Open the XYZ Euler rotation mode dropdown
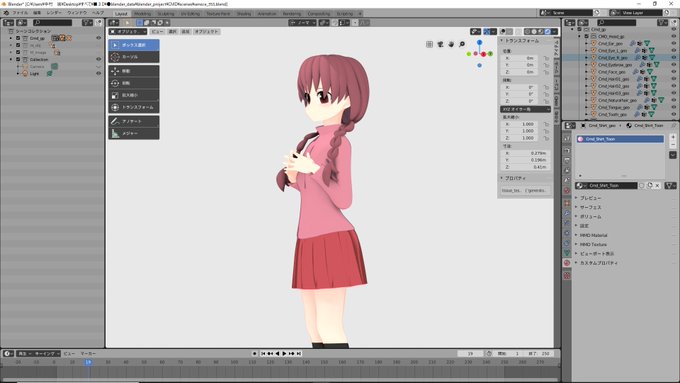 pyautogui.click(x=525, y=109)
